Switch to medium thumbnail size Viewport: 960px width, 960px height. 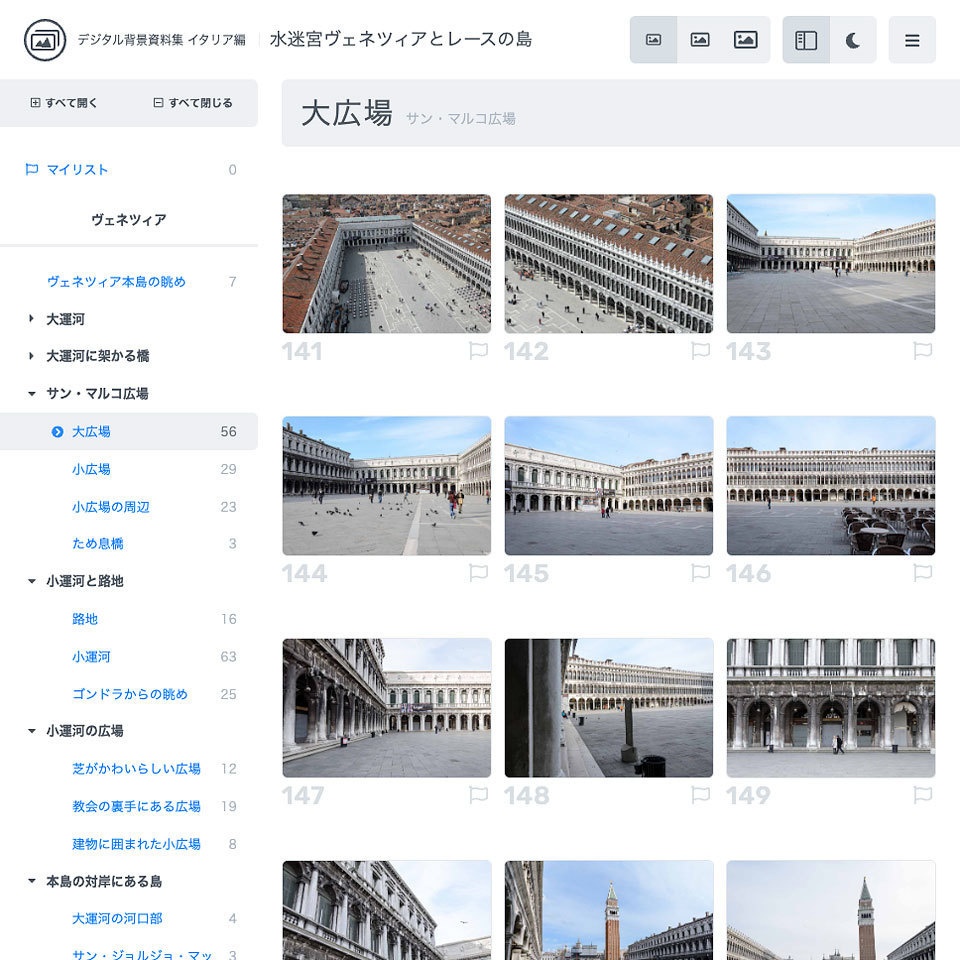700,40
